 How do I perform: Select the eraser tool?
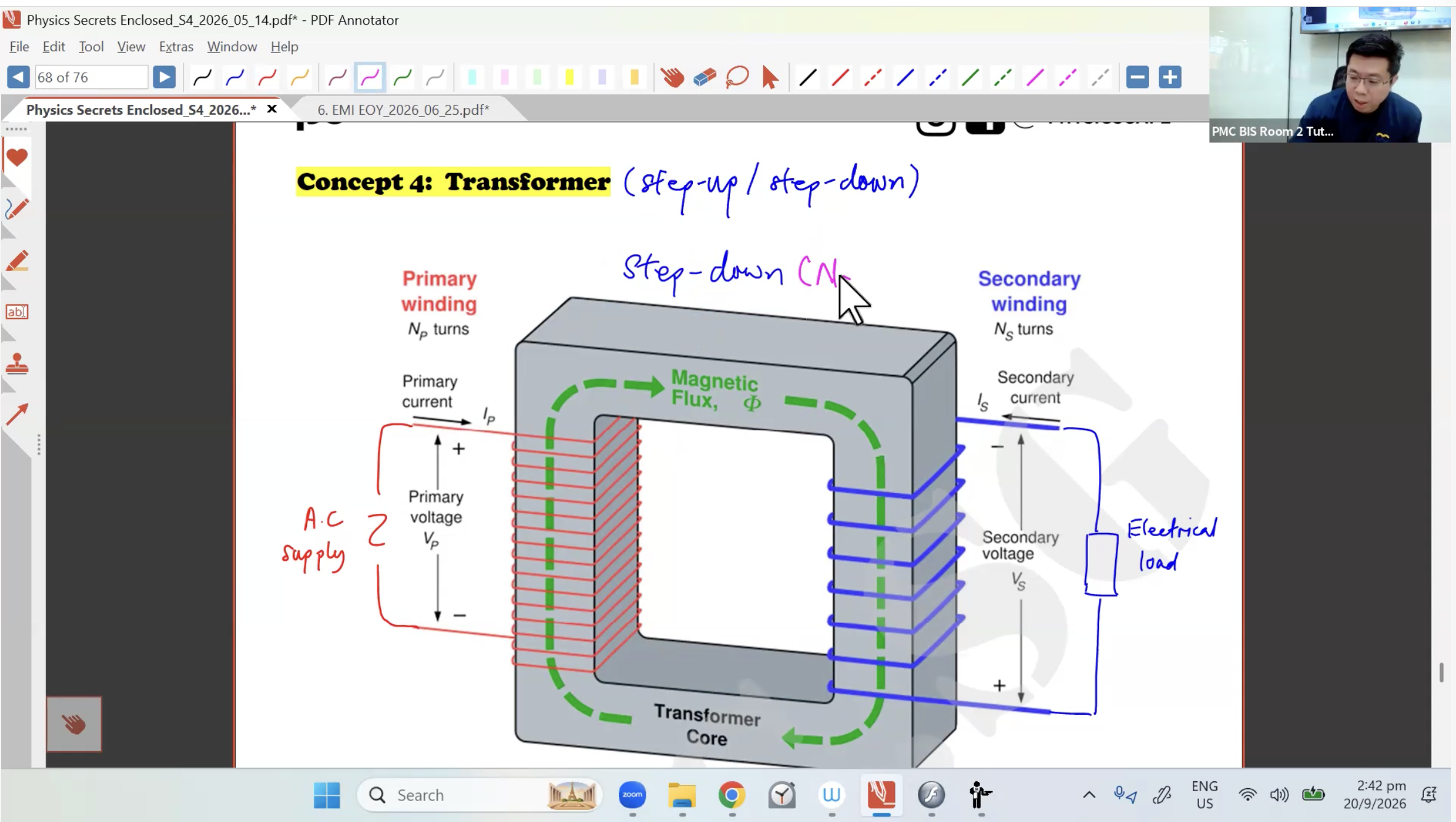pos(705,77)
